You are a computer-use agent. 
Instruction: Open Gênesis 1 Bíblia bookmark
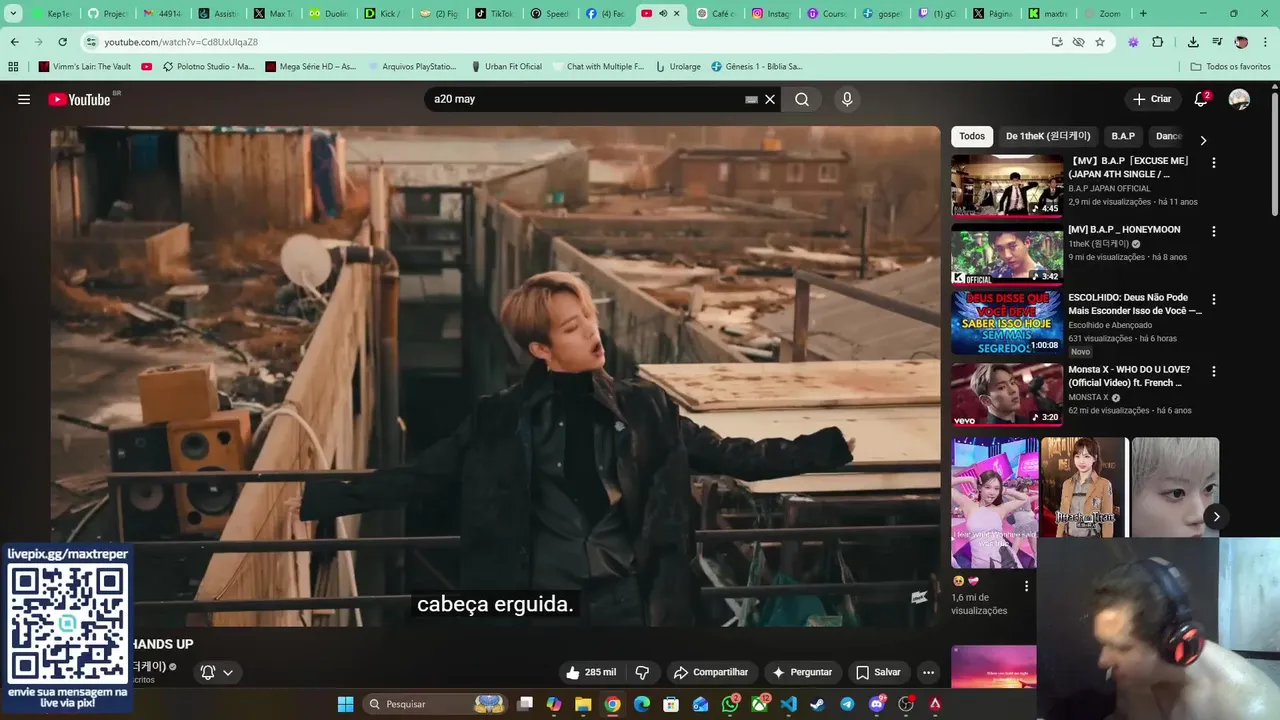click(757, 67)
